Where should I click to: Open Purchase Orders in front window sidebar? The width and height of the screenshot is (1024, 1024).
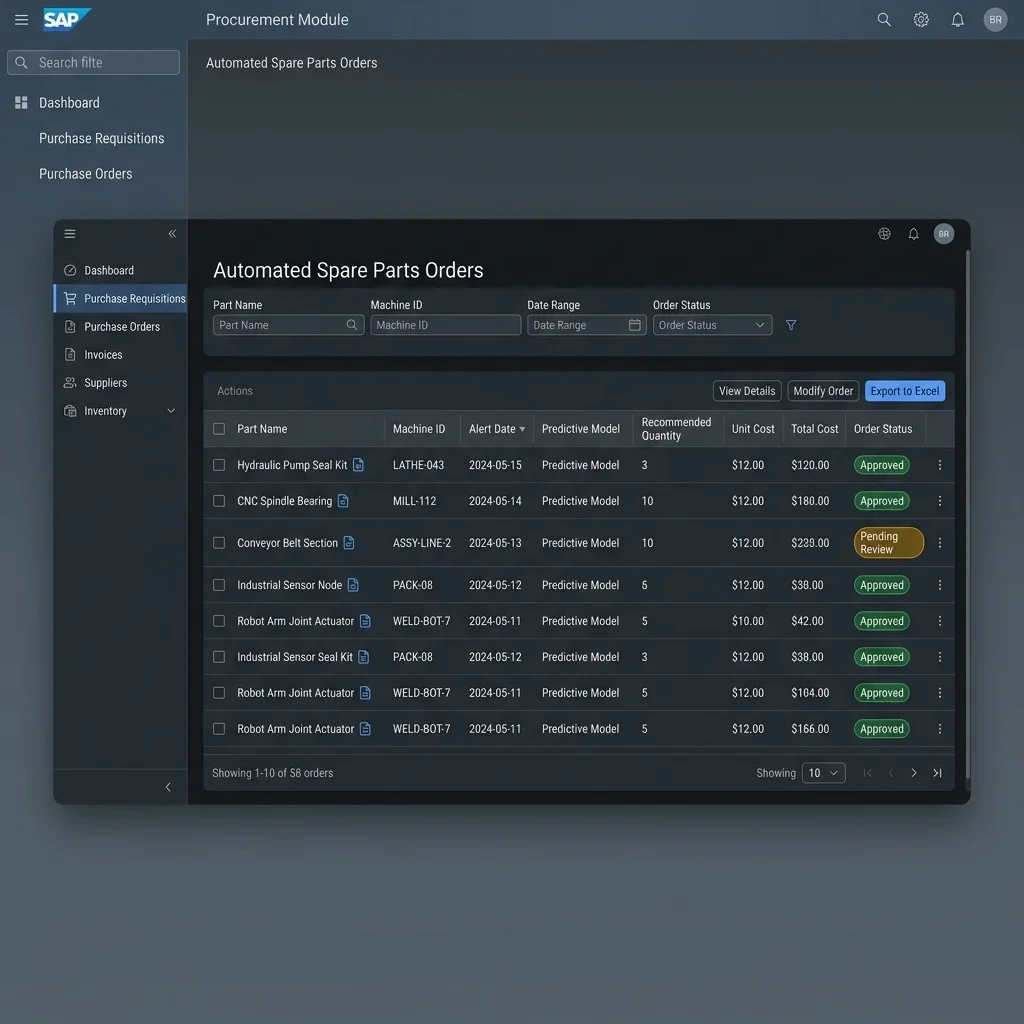coord(121,327)
